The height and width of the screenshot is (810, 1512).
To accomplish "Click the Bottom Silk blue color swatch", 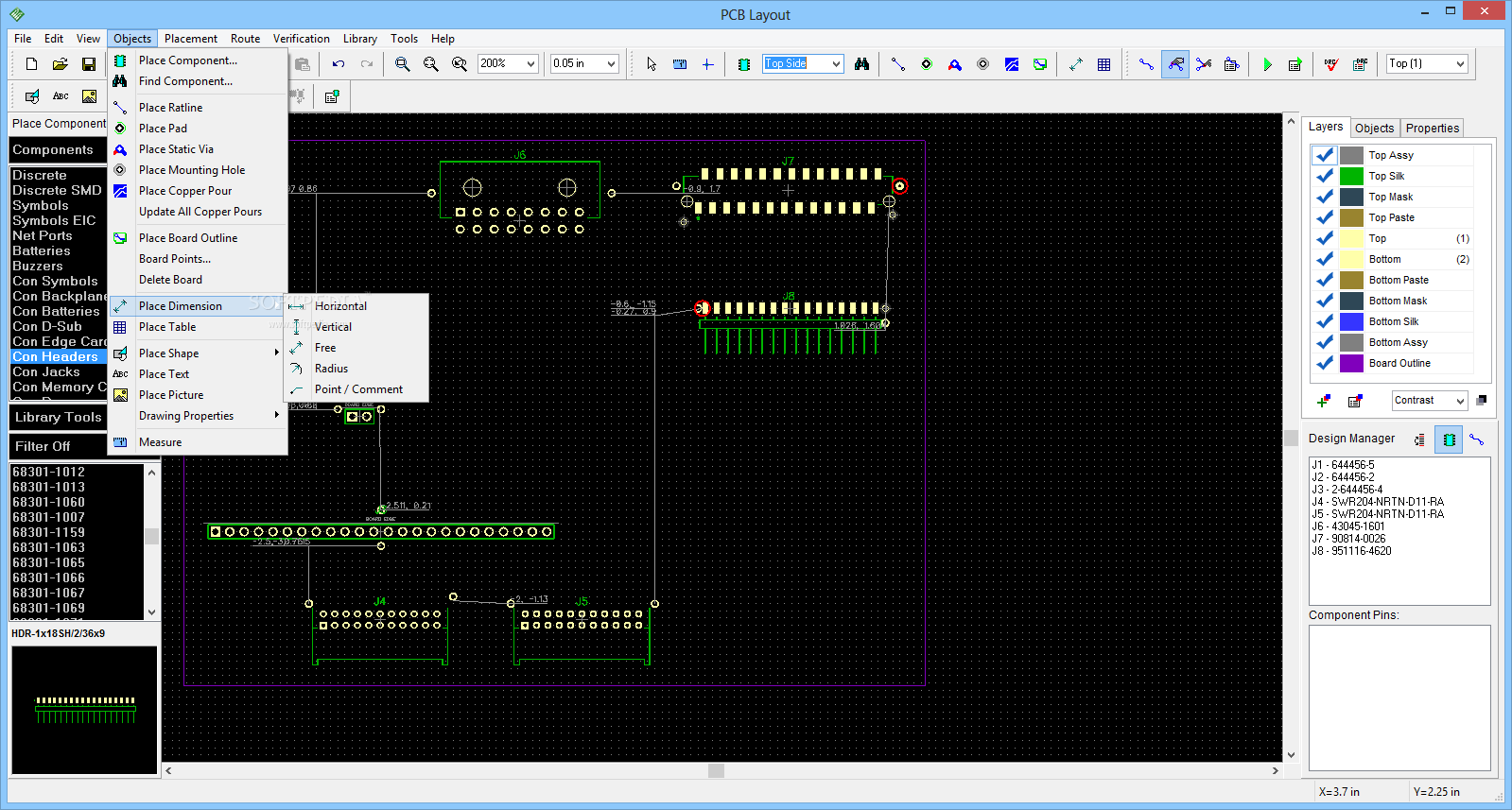I will [1351, 321].
